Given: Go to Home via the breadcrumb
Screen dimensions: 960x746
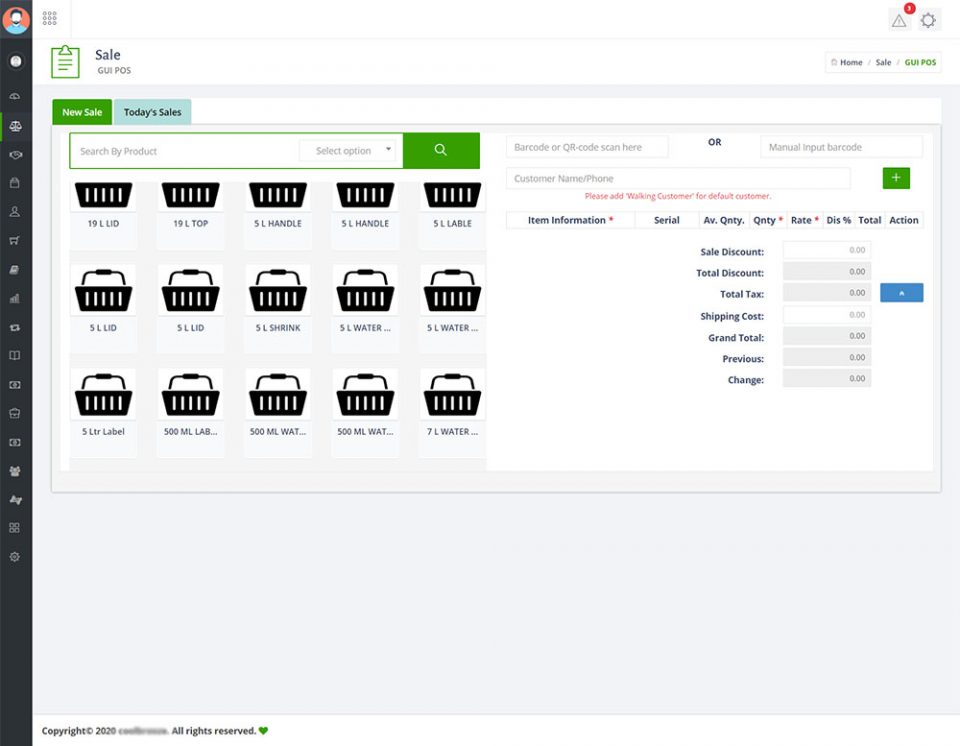Looking at the screenshot, I should coord(850,62).
